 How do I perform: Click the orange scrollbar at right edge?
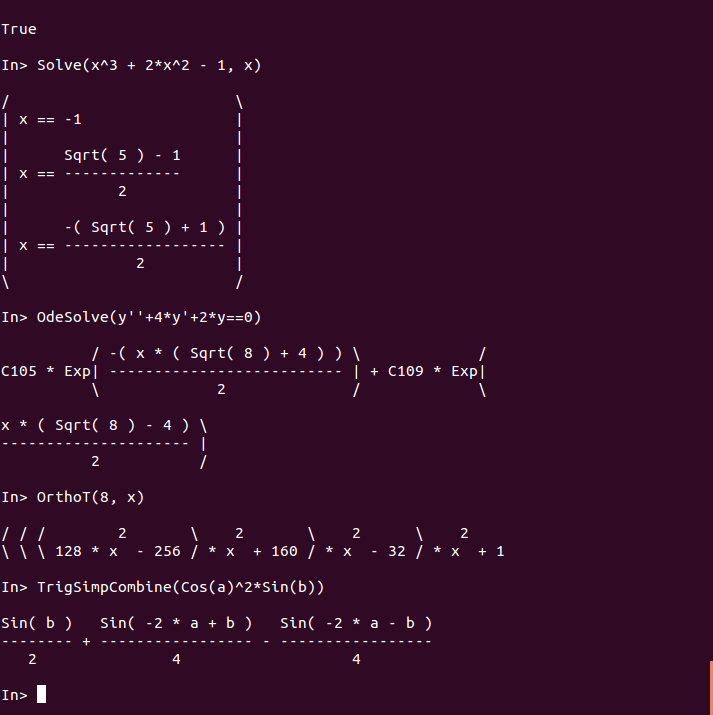711,688
